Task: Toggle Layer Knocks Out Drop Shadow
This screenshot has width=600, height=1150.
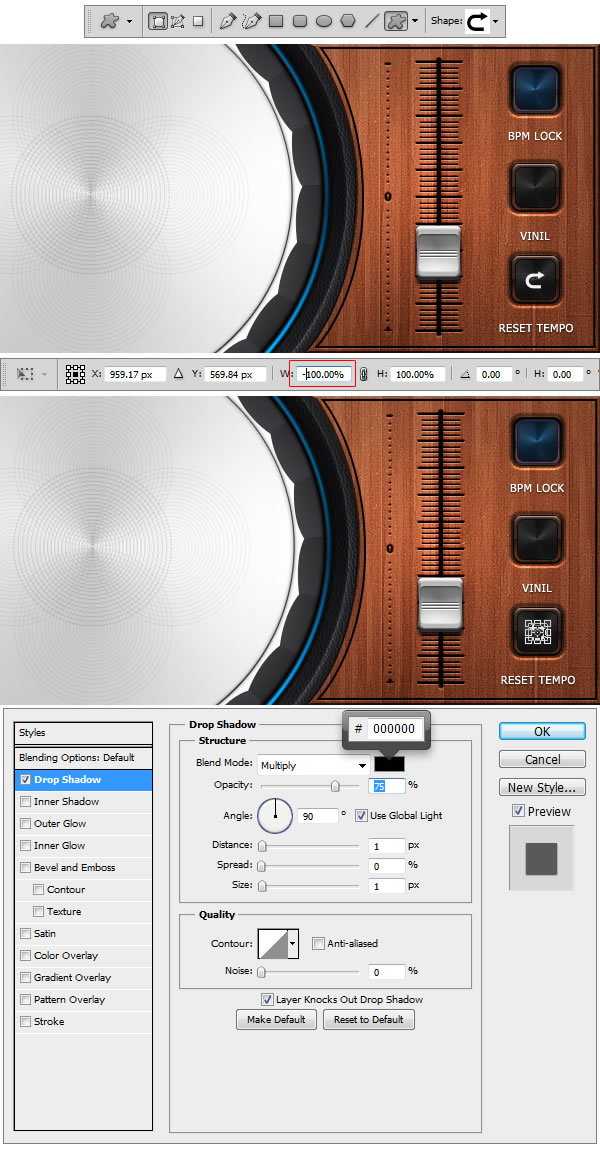Action: [267, 1000]
